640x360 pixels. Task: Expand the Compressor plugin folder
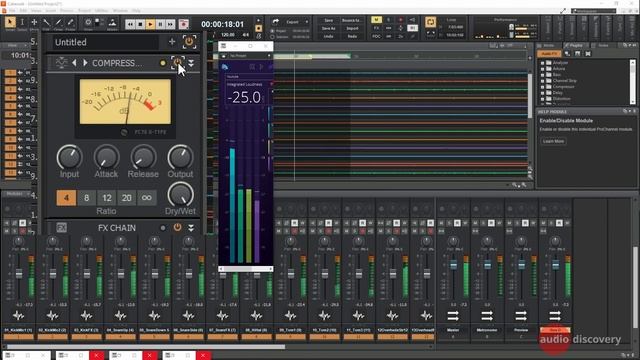[x=542, y=87]
